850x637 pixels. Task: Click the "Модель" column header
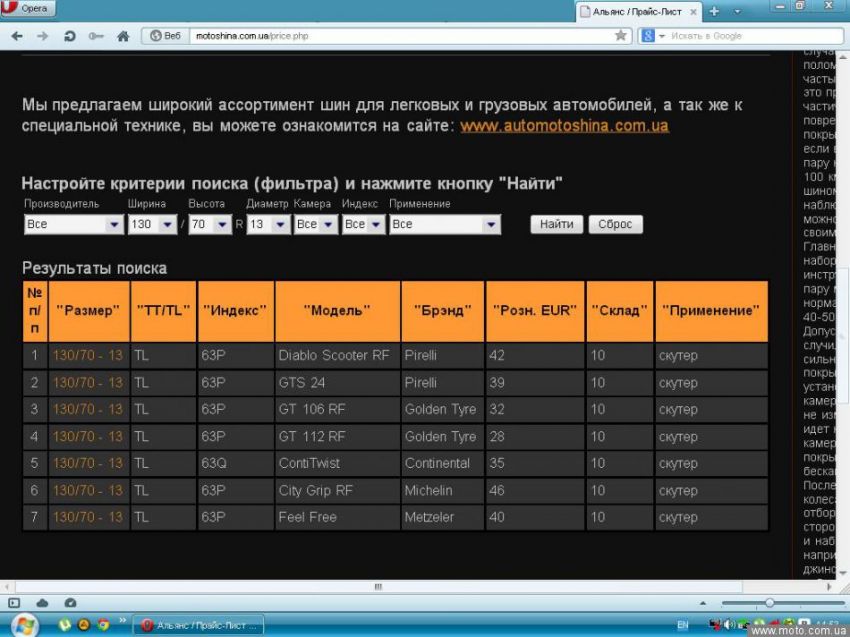(338, 311)
